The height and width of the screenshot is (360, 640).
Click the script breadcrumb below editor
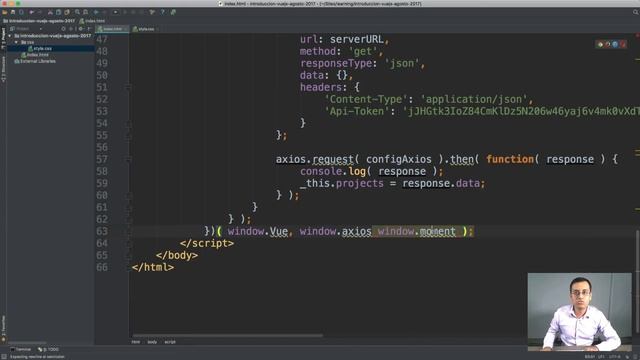(170, 342)
